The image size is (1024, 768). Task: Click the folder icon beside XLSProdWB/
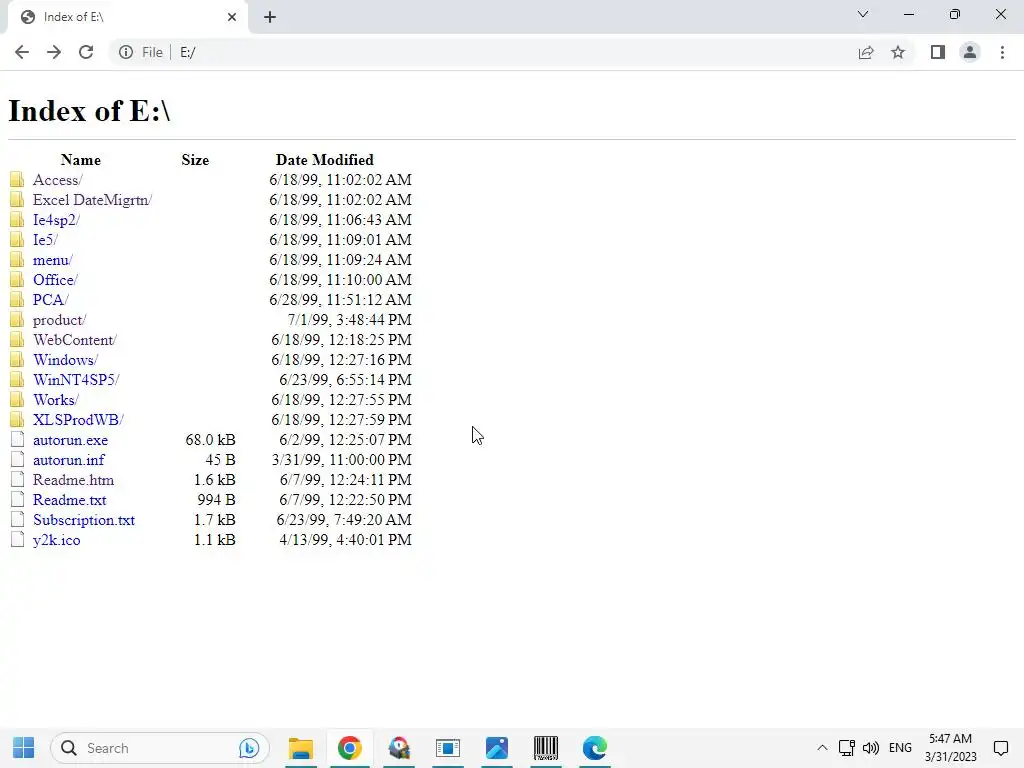[x=18, y=420]
